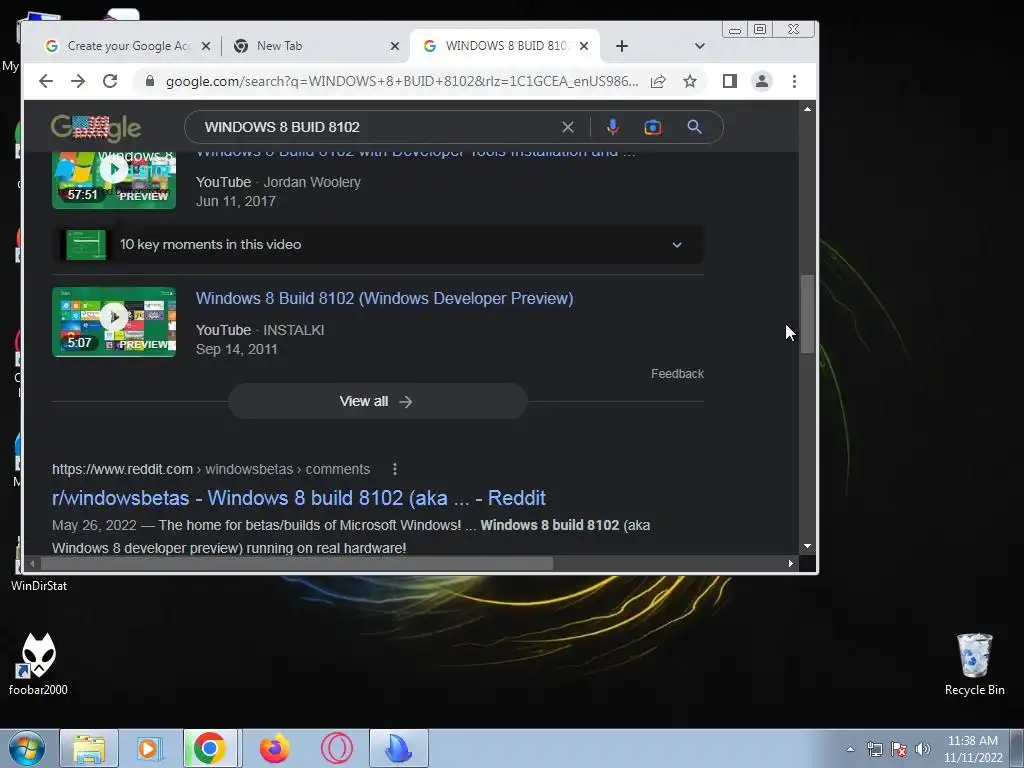Submit search with magnifier icon

(x=694, y=127)
